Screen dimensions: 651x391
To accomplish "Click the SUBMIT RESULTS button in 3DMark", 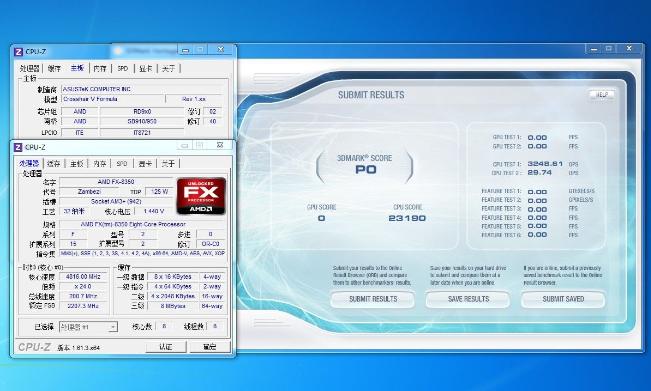I will pos(373,299).
